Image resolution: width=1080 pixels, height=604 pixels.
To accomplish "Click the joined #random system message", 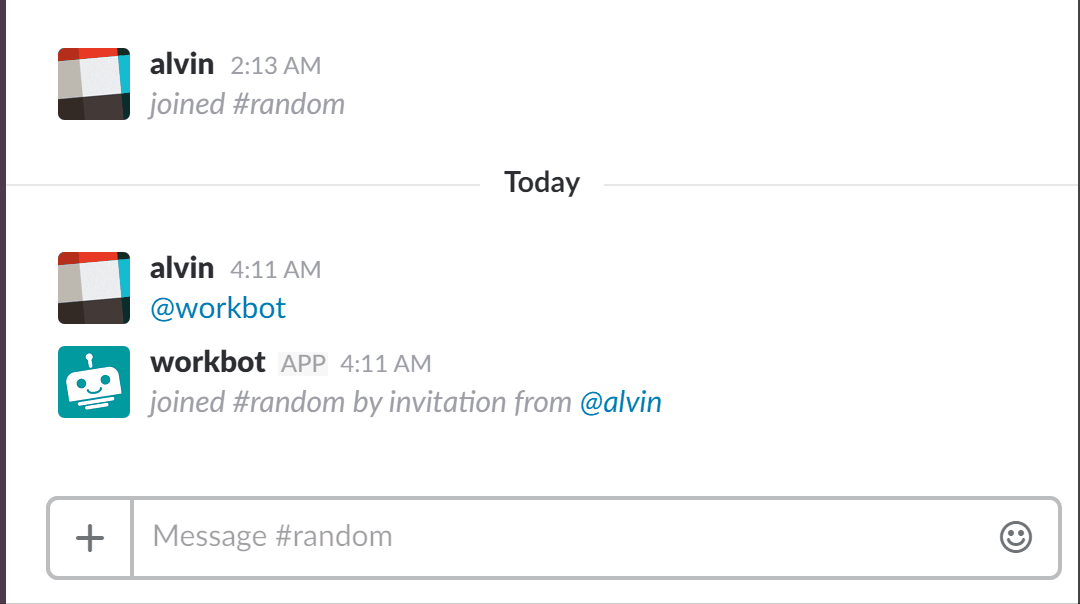I will 247,103.
